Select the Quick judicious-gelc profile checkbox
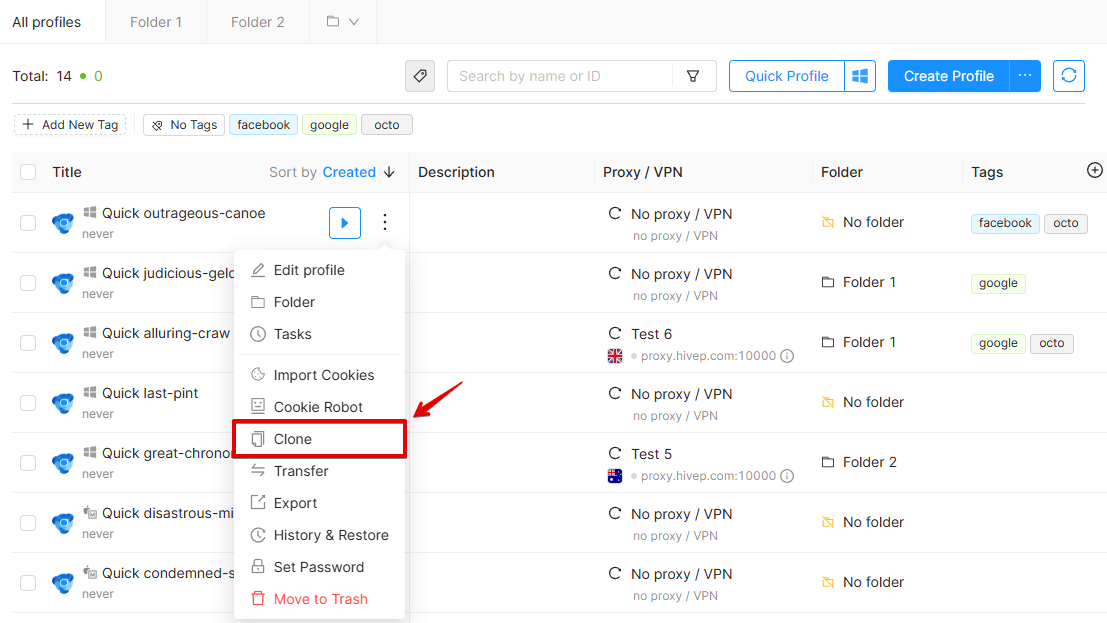Image resolution: width=1107 pixels, height=623 pixels. pos(28,283)
